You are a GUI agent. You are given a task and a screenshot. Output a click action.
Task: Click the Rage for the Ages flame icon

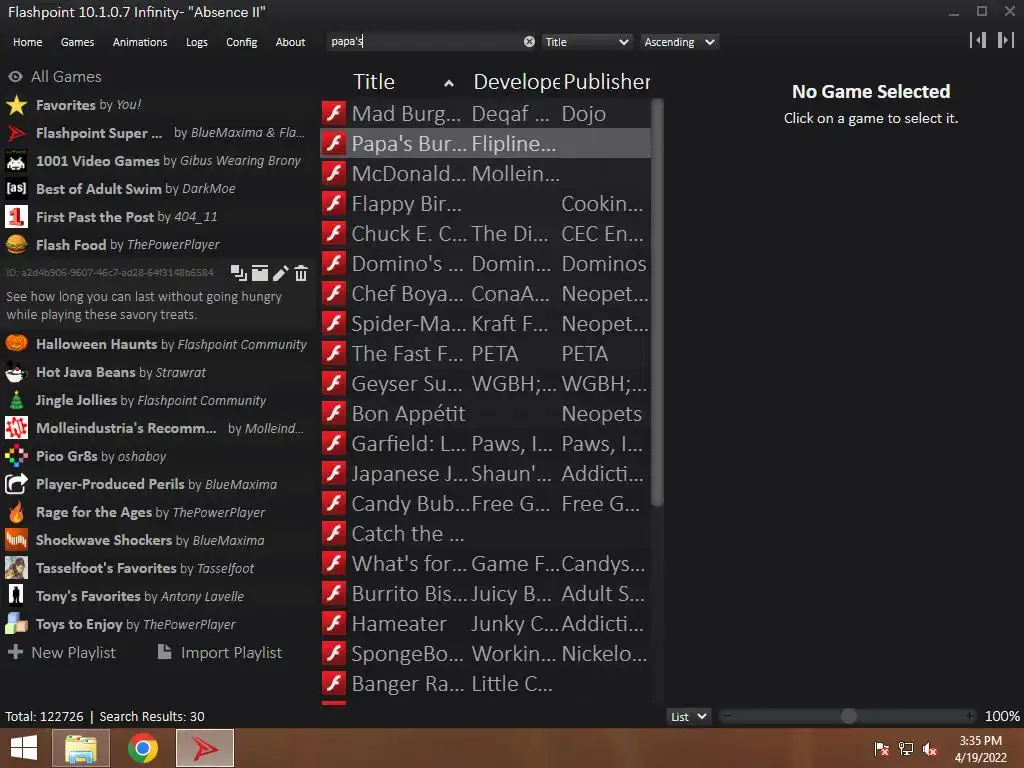point(16,512)
